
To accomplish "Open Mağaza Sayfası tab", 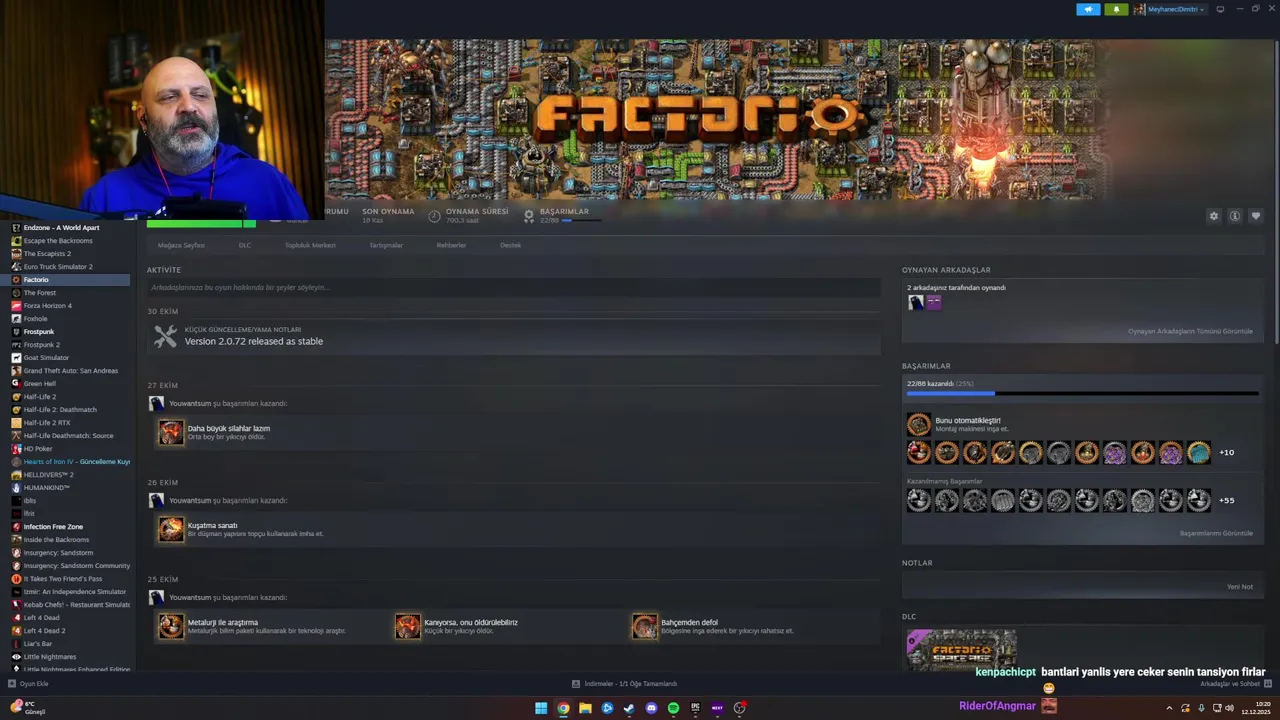I will click(181, 245).
